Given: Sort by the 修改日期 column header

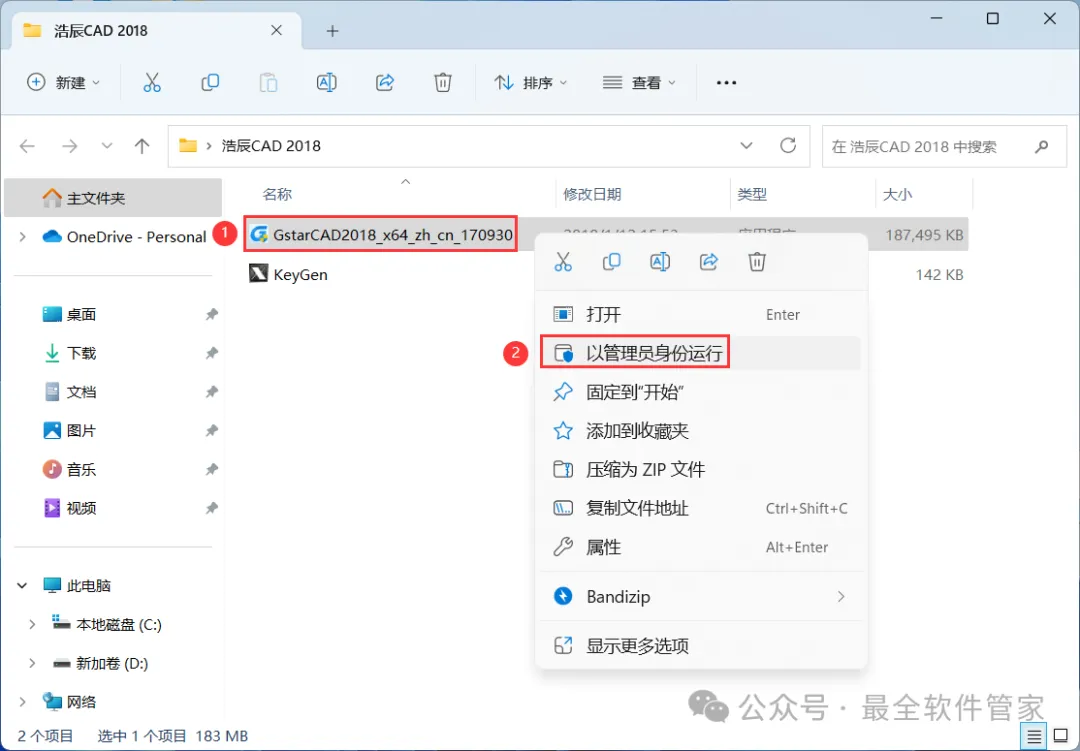Looking at the screenshot, I should coord(592,194).
